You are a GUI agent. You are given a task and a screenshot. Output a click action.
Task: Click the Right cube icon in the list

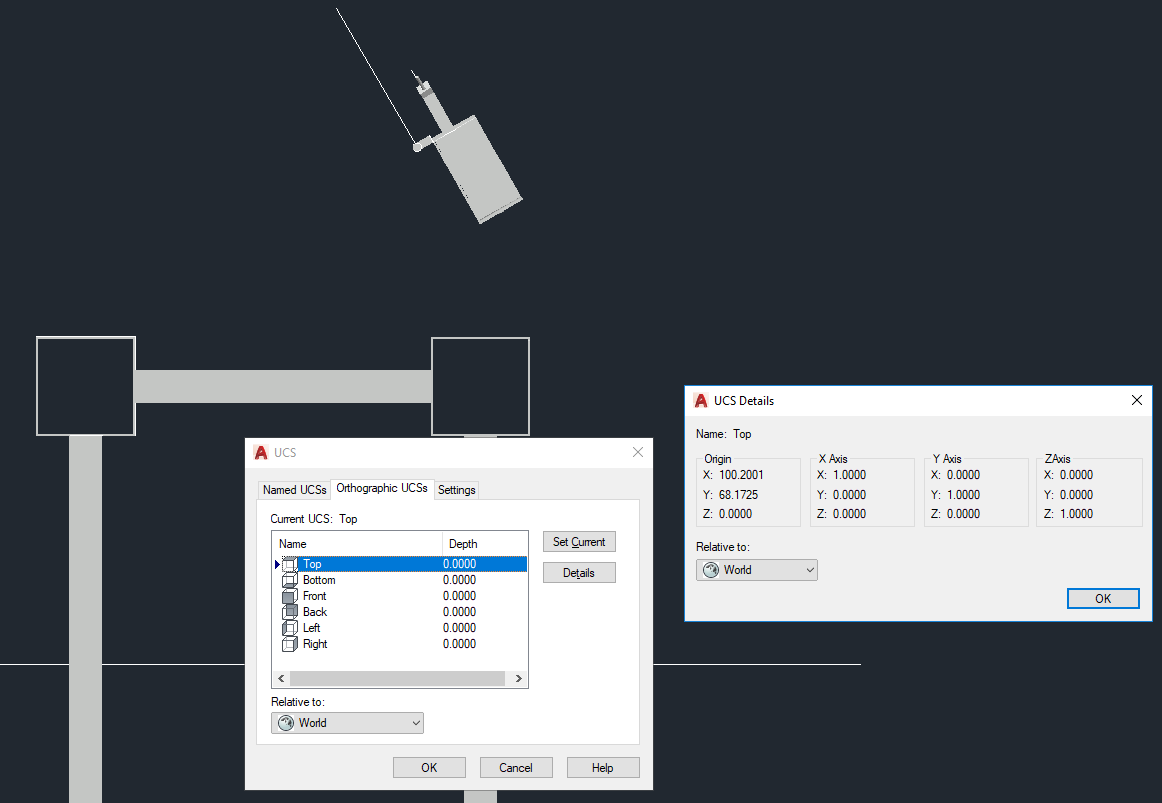tap(290, 644)
